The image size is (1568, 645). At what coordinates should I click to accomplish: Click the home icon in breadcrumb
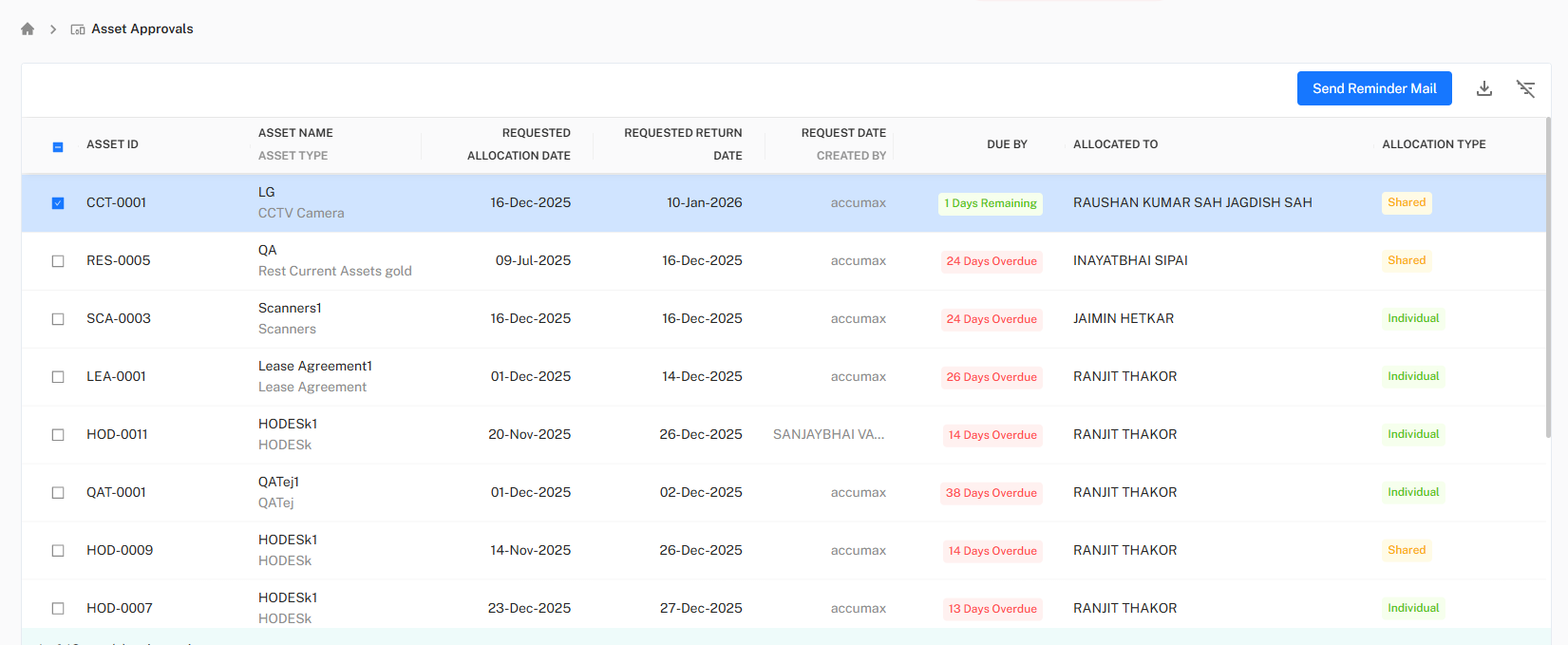pos(28,29)
